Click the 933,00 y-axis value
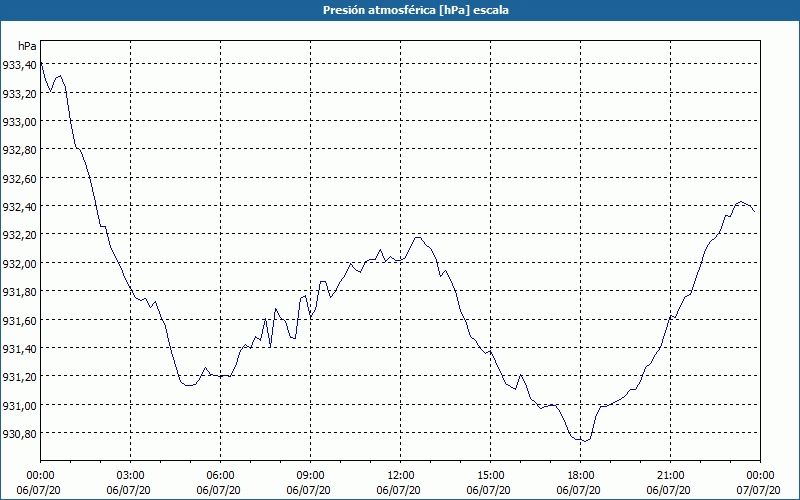 pyautogui.click(x=19, y=121)
